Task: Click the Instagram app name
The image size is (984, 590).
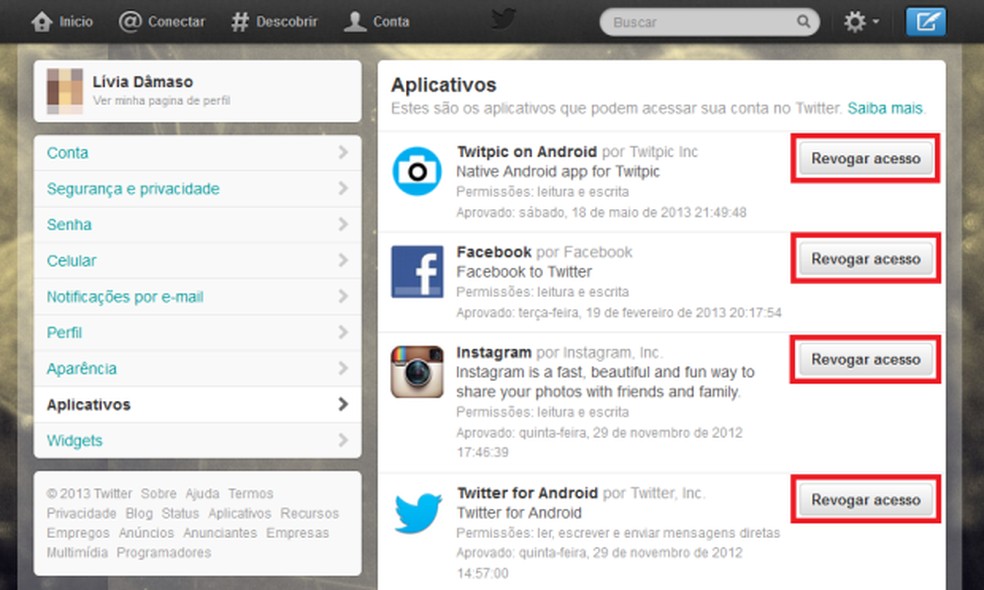Action: pos(494,352)
